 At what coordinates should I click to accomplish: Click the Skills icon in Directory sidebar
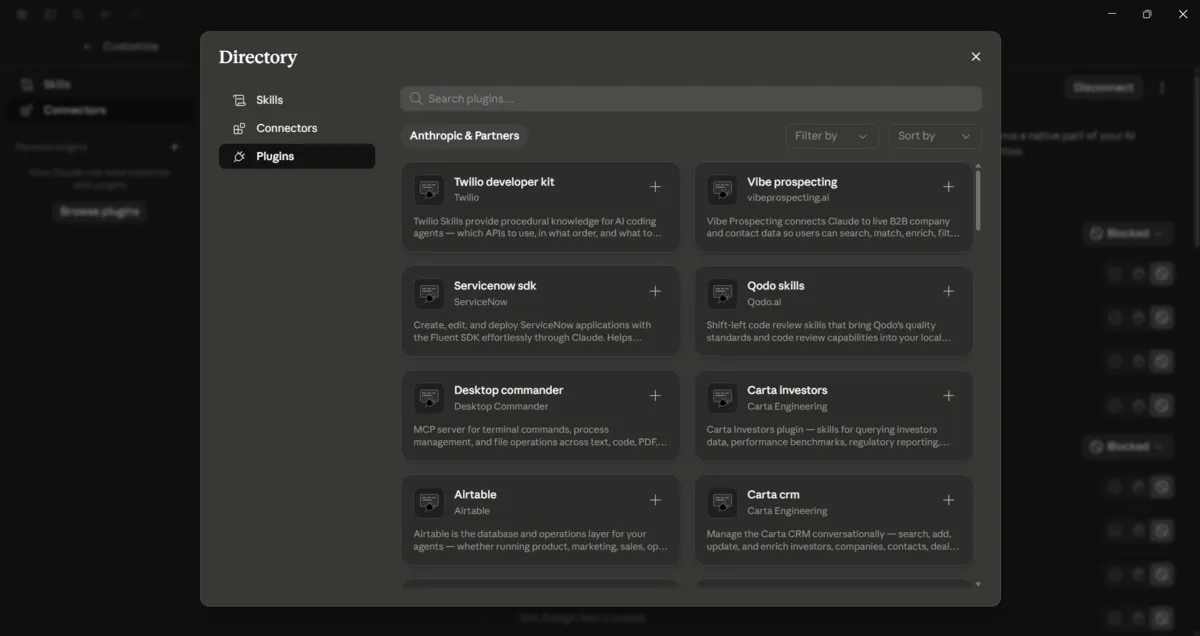pos(239,100)
